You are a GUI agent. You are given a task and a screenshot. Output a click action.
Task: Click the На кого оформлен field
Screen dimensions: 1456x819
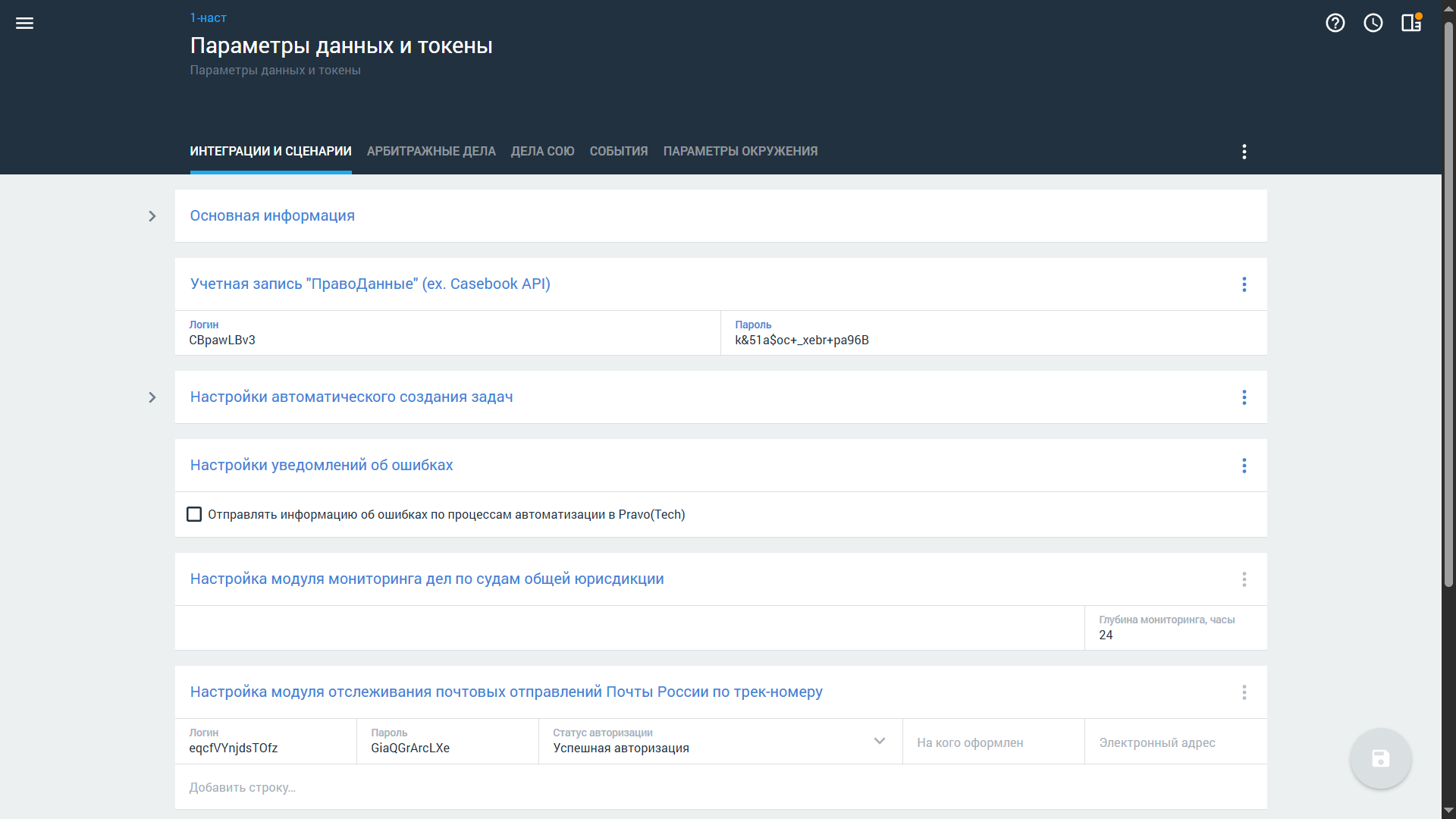[x=993, y=742]
